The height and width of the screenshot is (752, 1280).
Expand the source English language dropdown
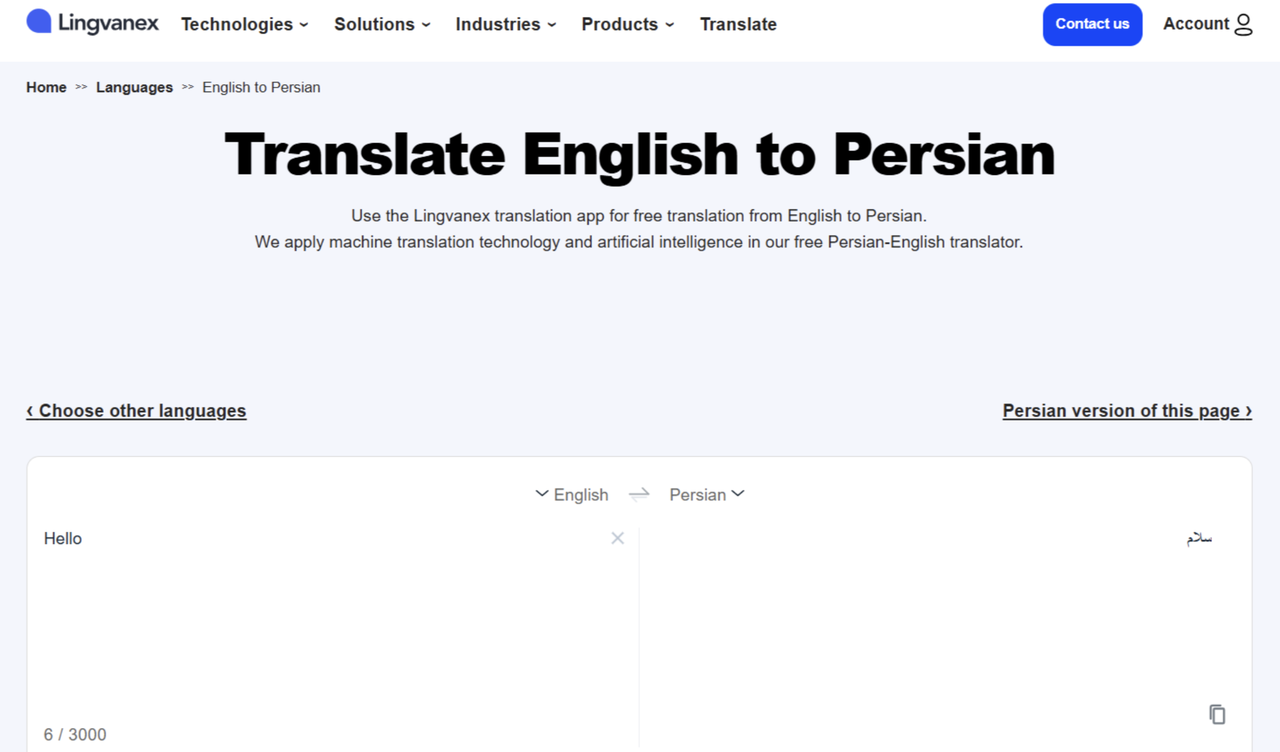click(571, 494)
